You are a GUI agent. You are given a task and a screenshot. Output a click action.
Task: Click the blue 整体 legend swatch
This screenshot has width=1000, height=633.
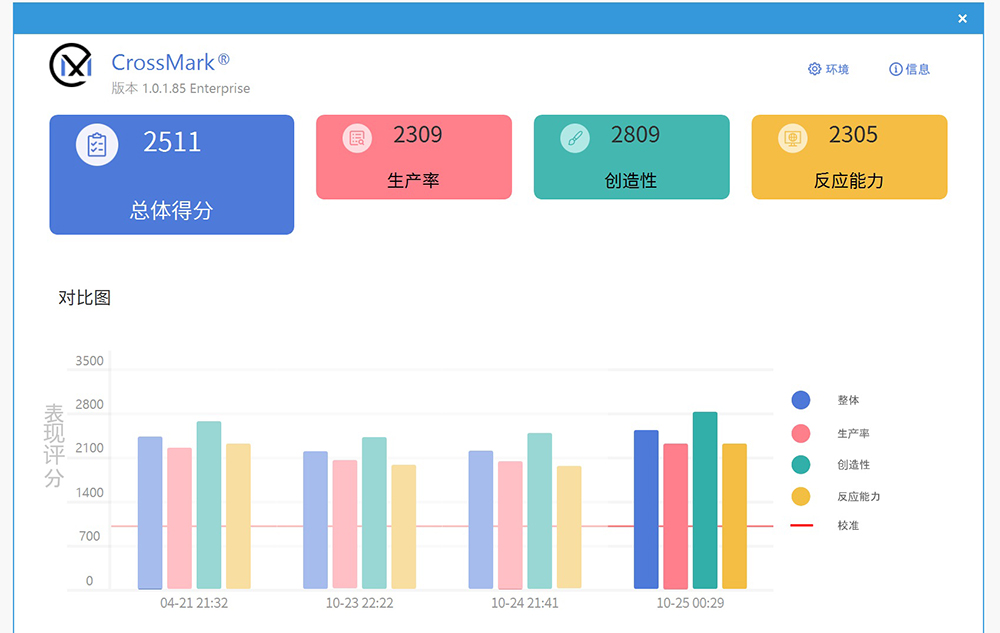click(801, 400)
